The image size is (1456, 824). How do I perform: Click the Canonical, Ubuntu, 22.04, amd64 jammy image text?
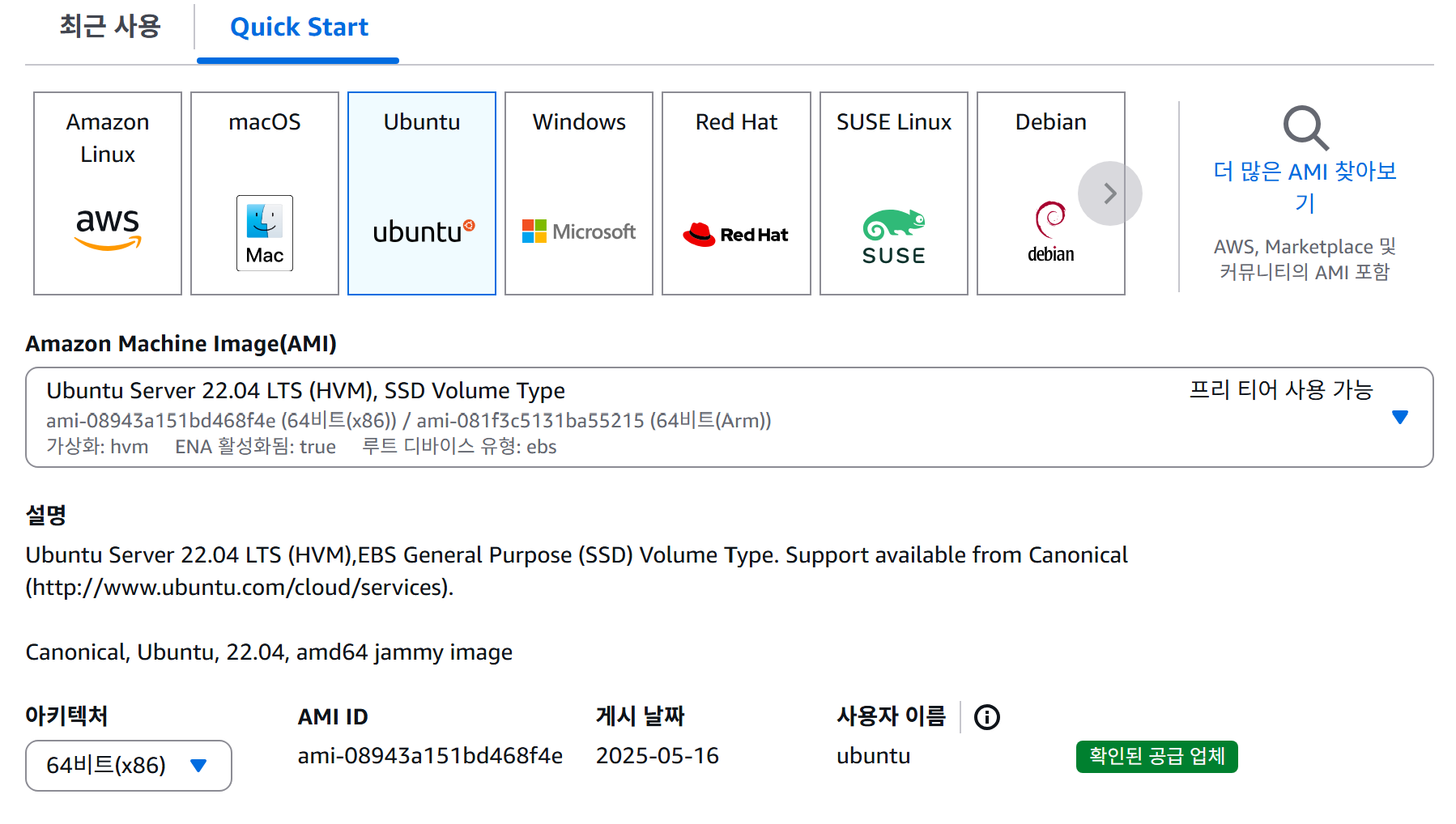269,652
